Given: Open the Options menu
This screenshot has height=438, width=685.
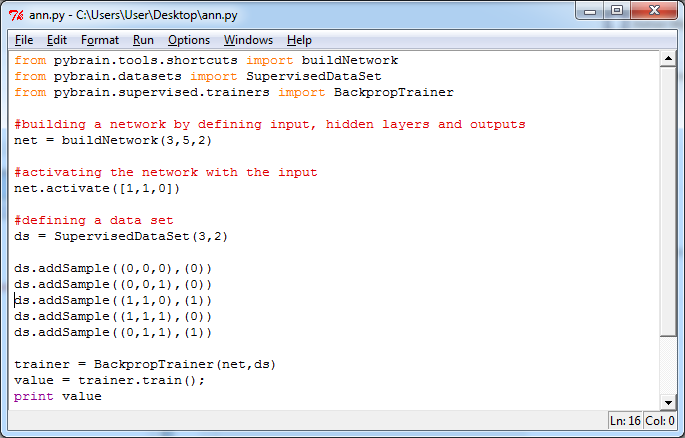Looking at the screenshot, I should [x=189, y=40].
